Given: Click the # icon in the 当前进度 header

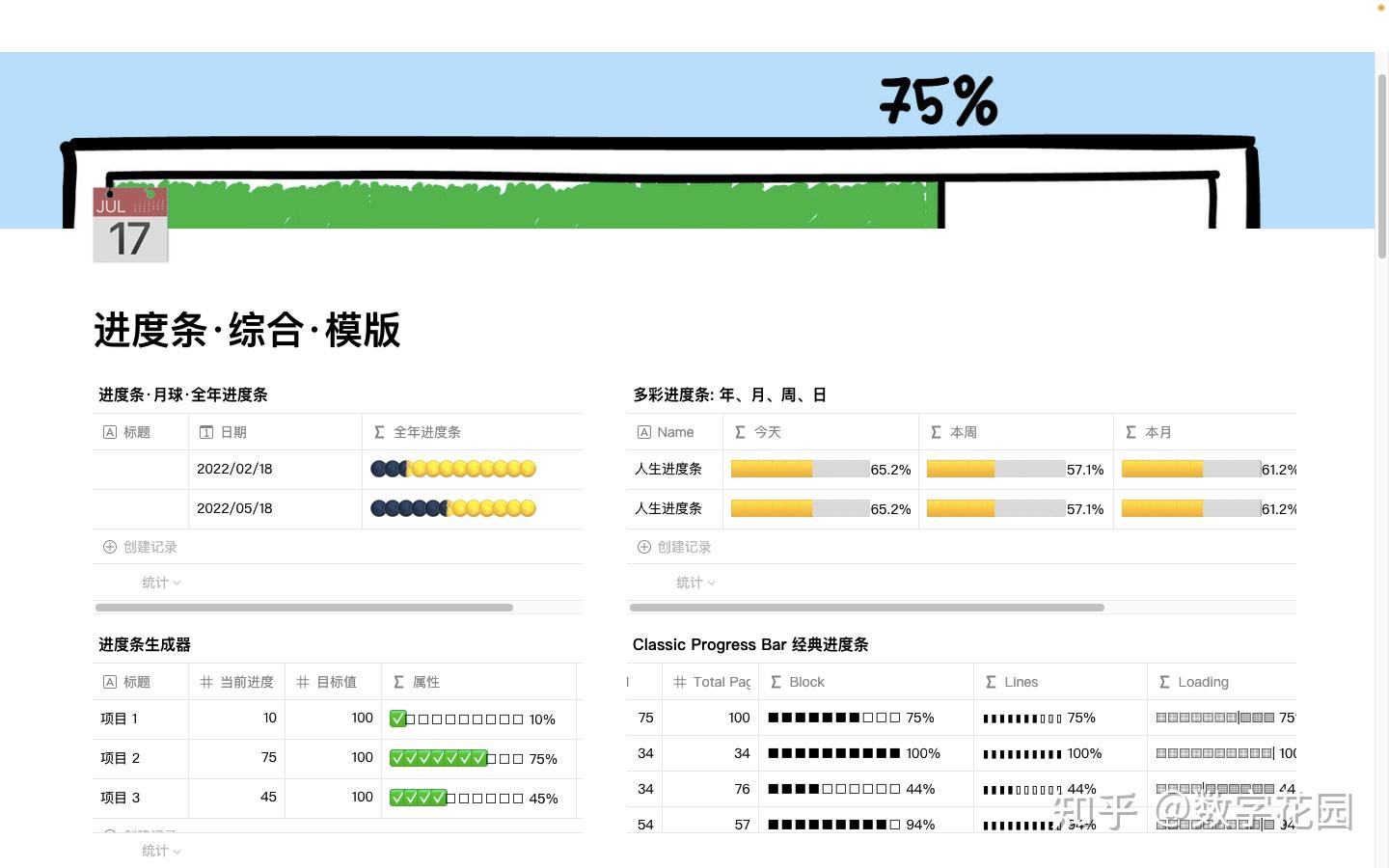Looking at the screenshot, I should click(205, 682).
